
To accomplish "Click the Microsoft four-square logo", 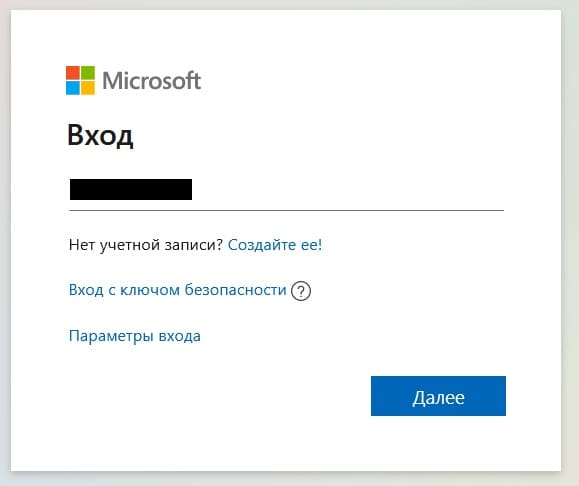I will coord(80,81).
